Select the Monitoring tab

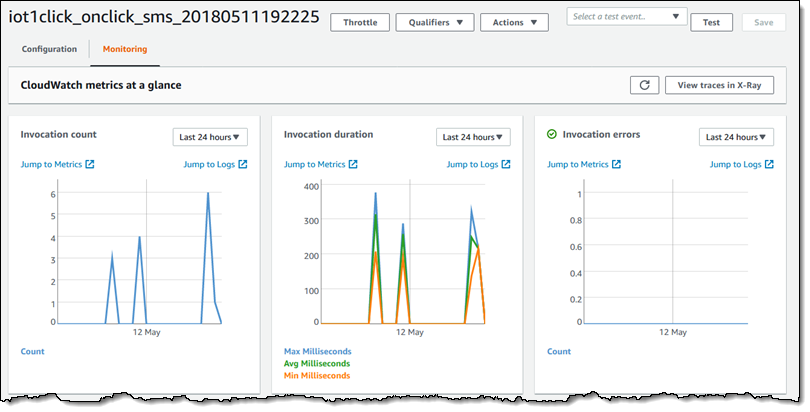click(x=124, y=49)
